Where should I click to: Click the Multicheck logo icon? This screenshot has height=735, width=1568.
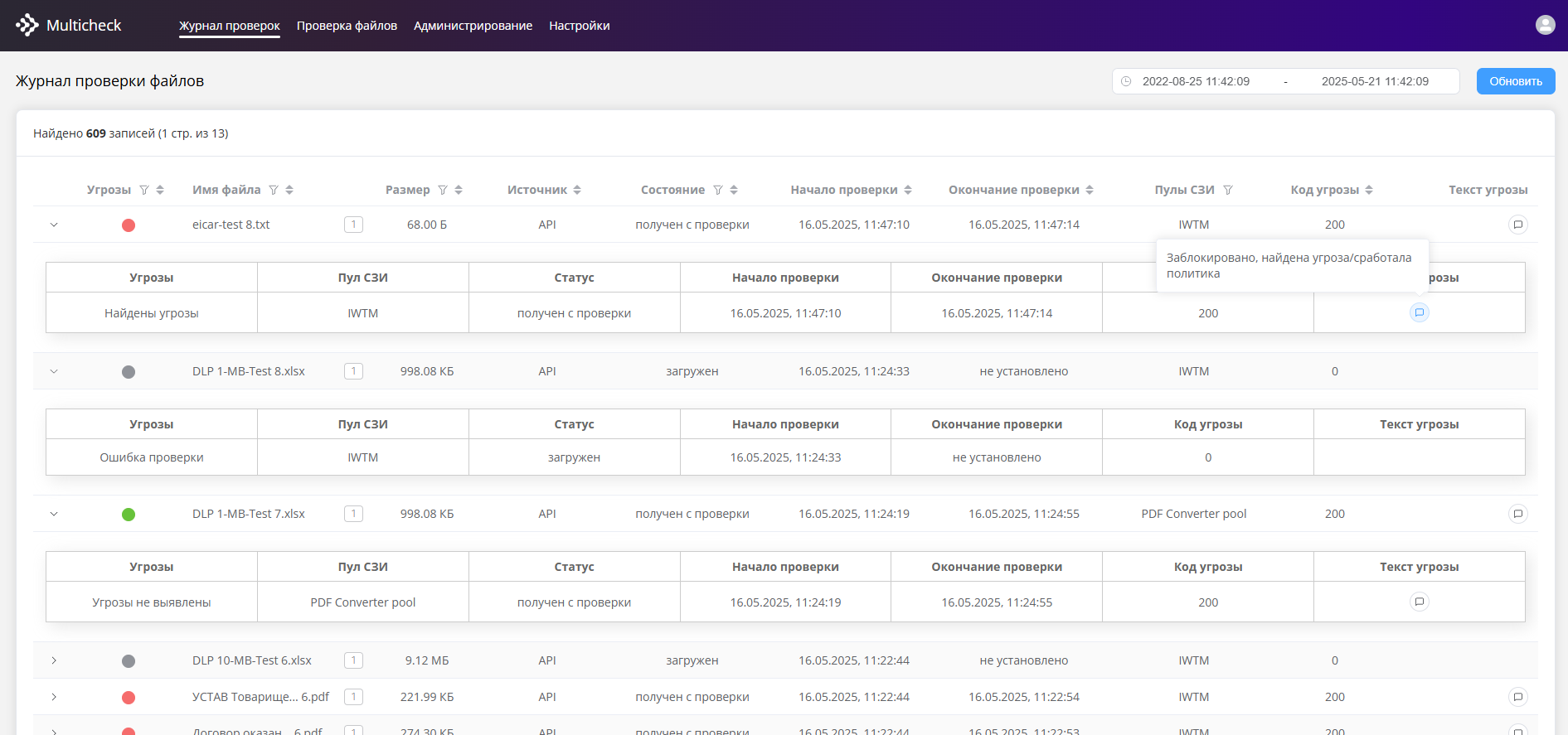point(27,25)
